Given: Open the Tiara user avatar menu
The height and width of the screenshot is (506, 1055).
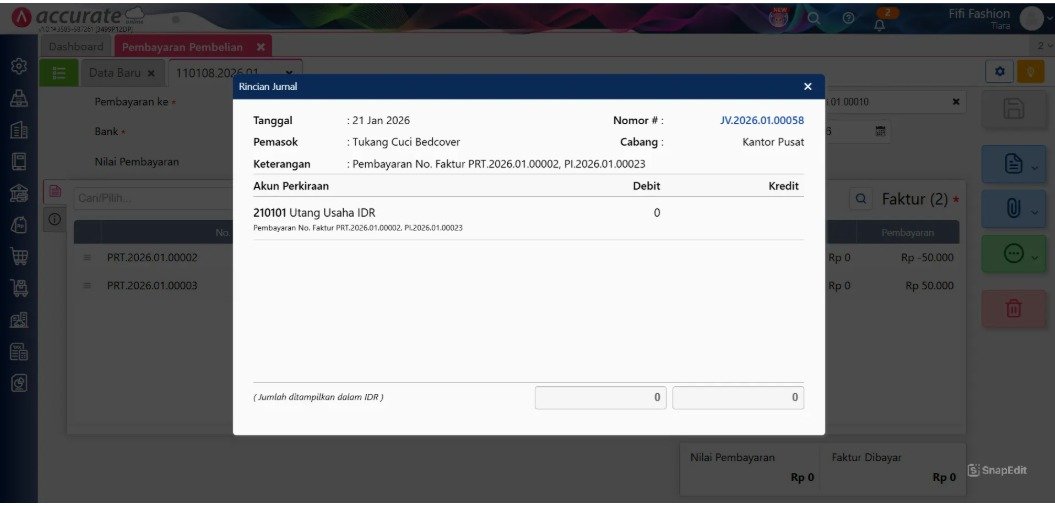Looking at the screenshot, I should tap(1031, 18).
